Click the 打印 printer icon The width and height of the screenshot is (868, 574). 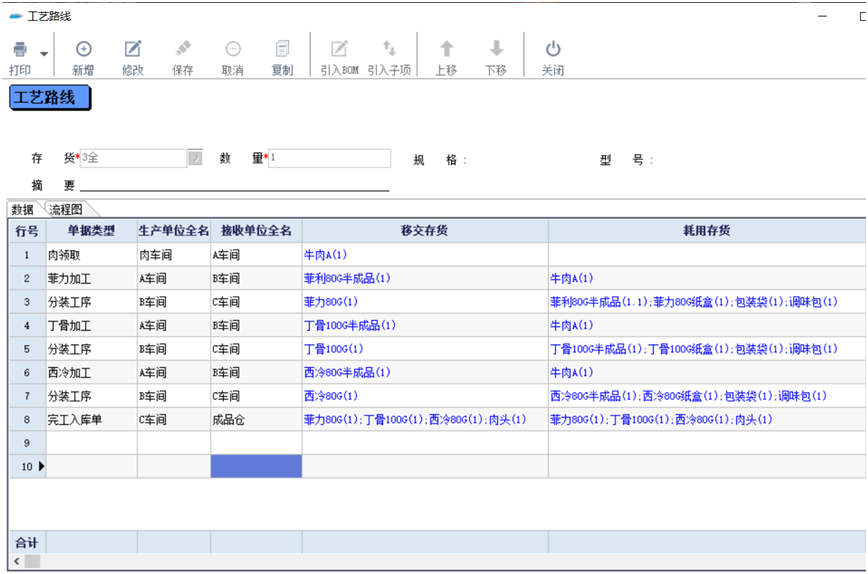click(x=20, y=49)
